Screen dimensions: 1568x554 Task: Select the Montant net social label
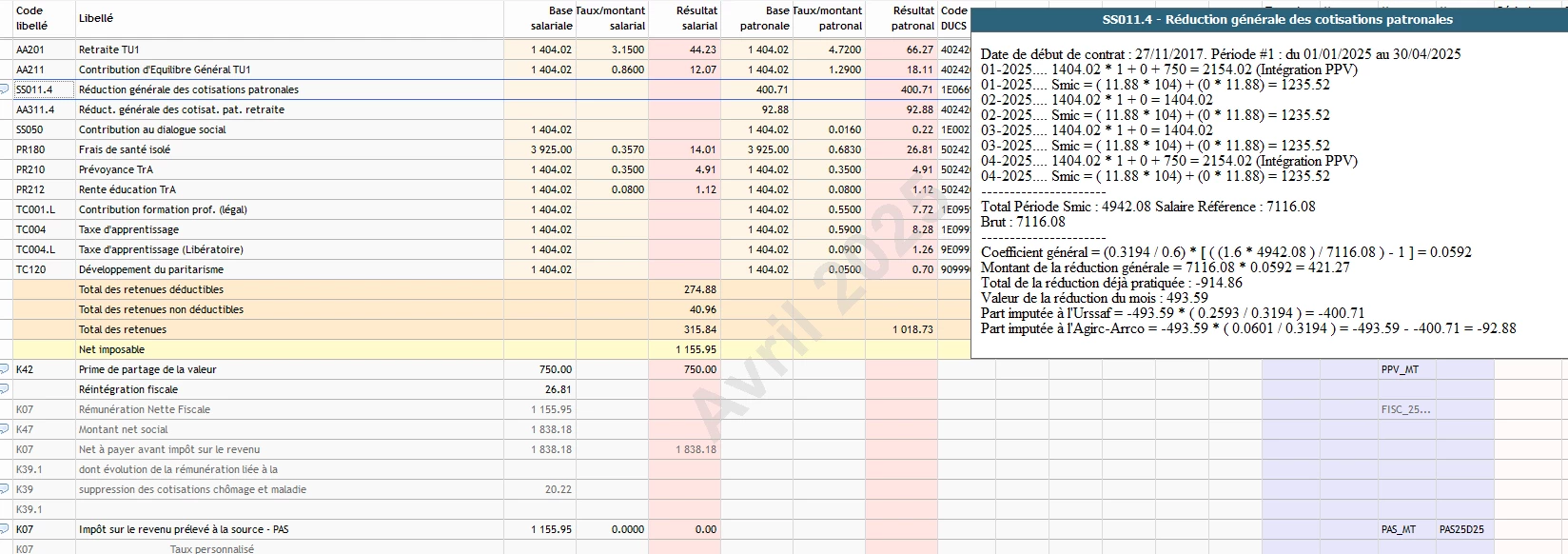click(123, 429)
